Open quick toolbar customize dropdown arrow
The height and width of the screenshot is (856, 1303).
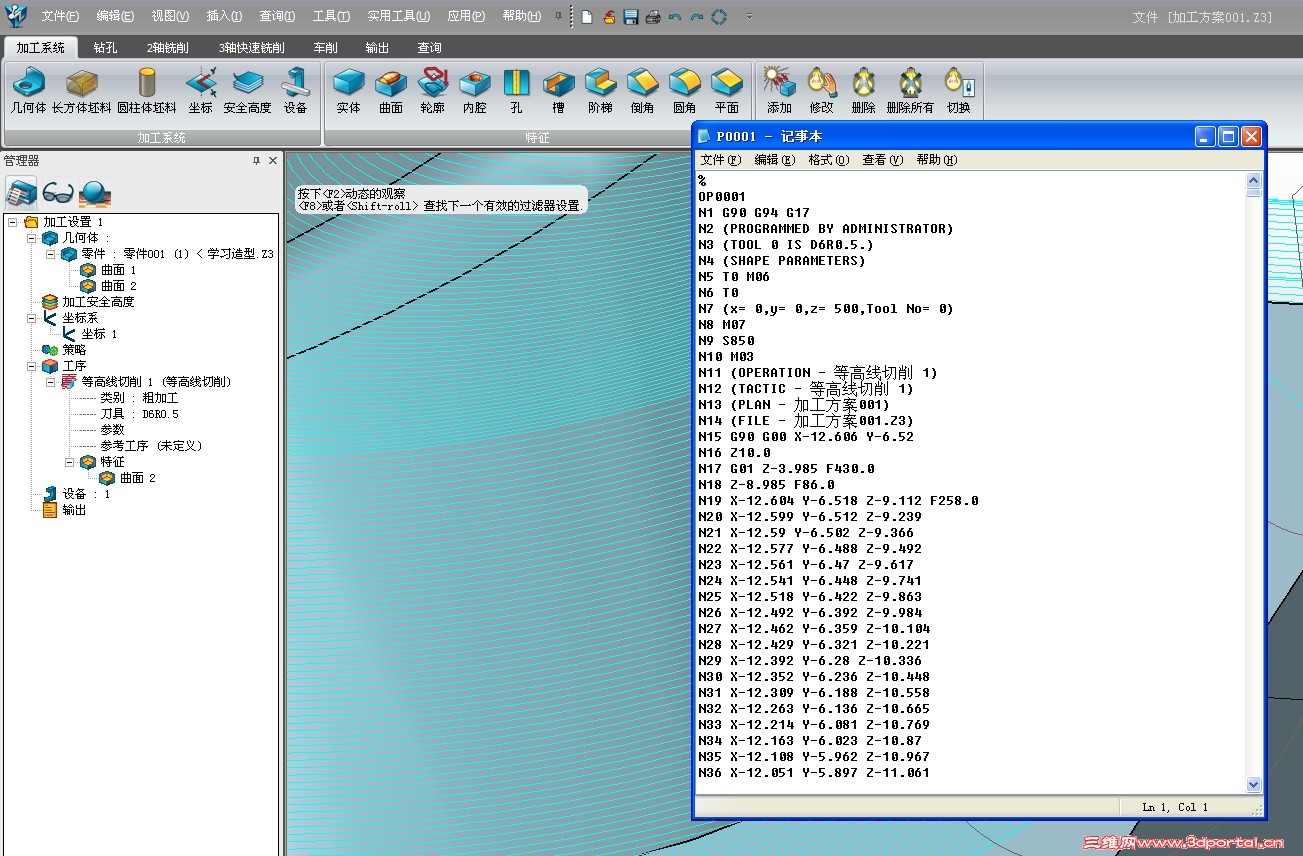[x=750, y=17]
